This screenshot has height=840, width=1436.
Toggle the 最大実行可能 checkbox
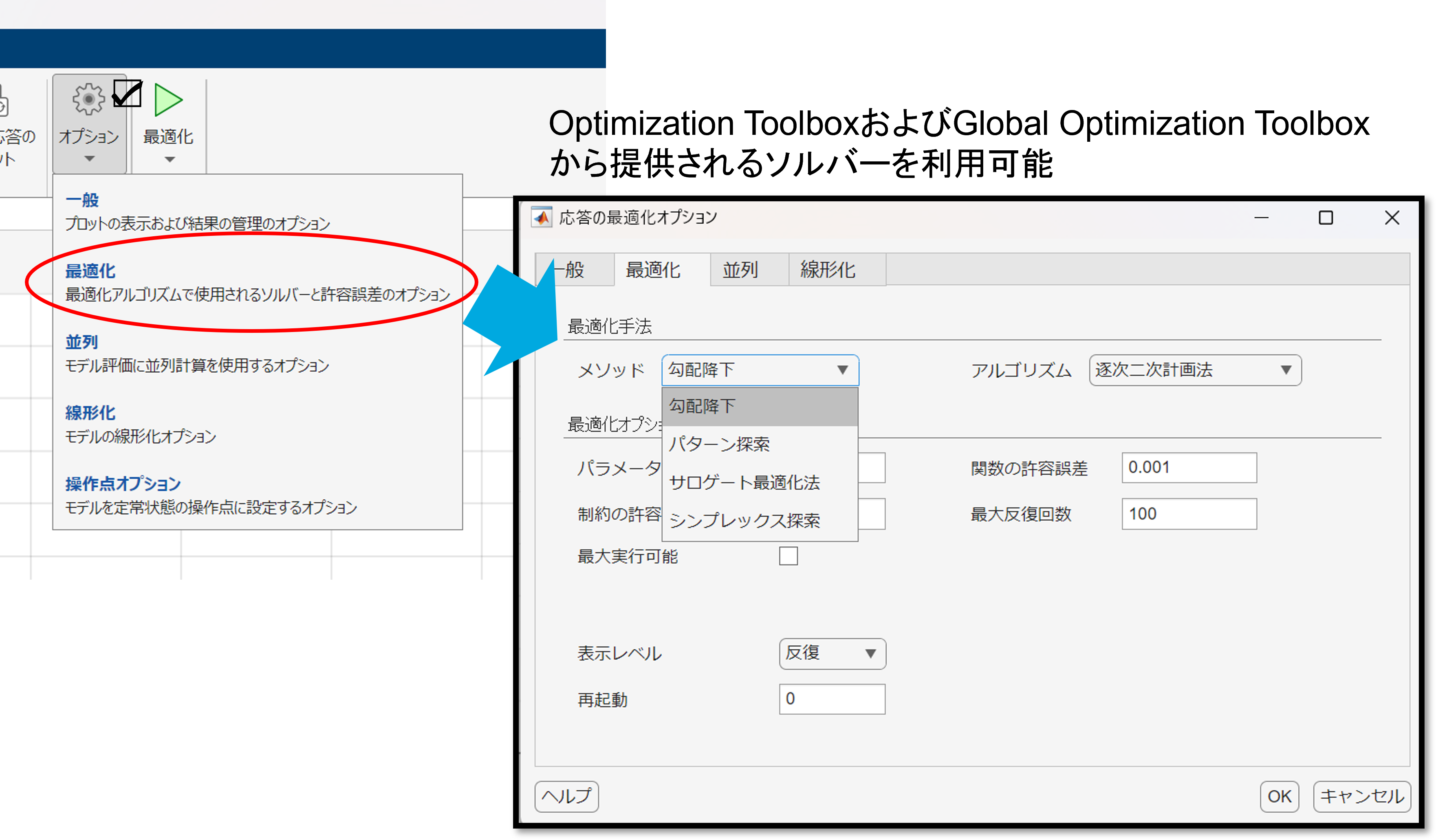pos(788,556)
